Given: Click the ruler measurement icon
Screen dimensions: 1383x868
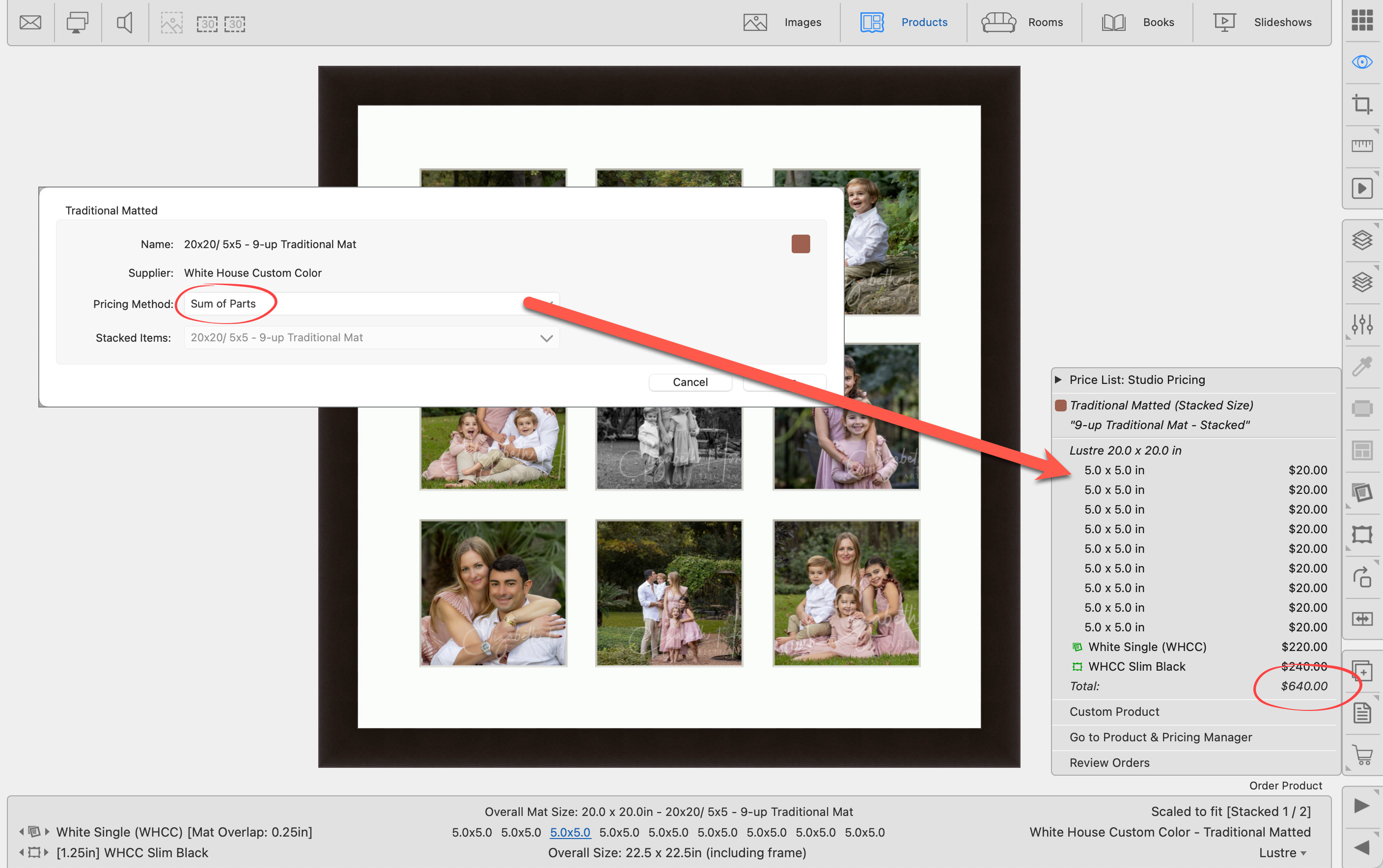Looking at the screenshot, I should 1362,146.
